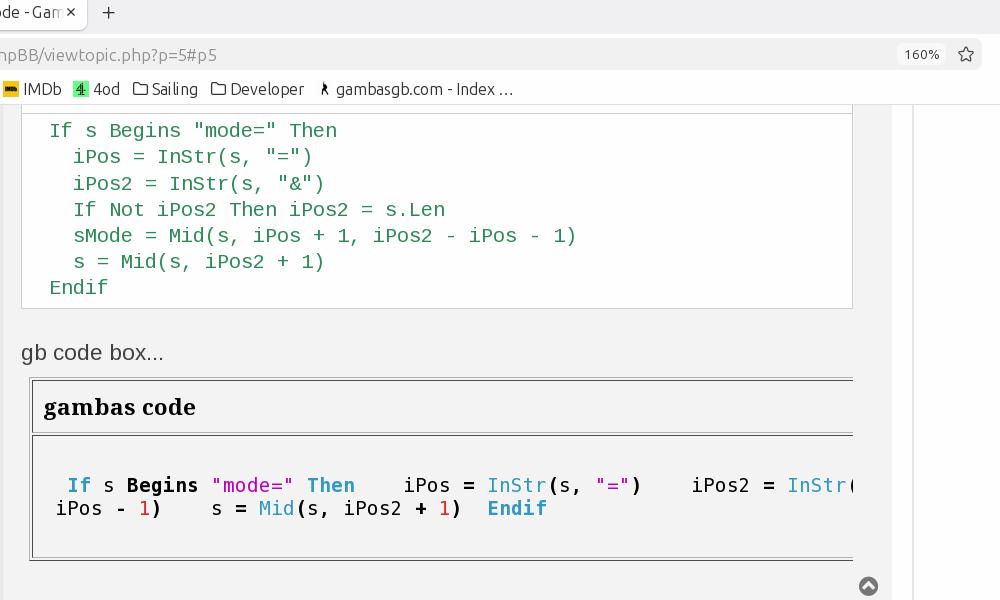The height and width of the screenshot is (600, 1000).
Task: Click the bold 'Begins' keyword in code box
Action: click(162, 485)
